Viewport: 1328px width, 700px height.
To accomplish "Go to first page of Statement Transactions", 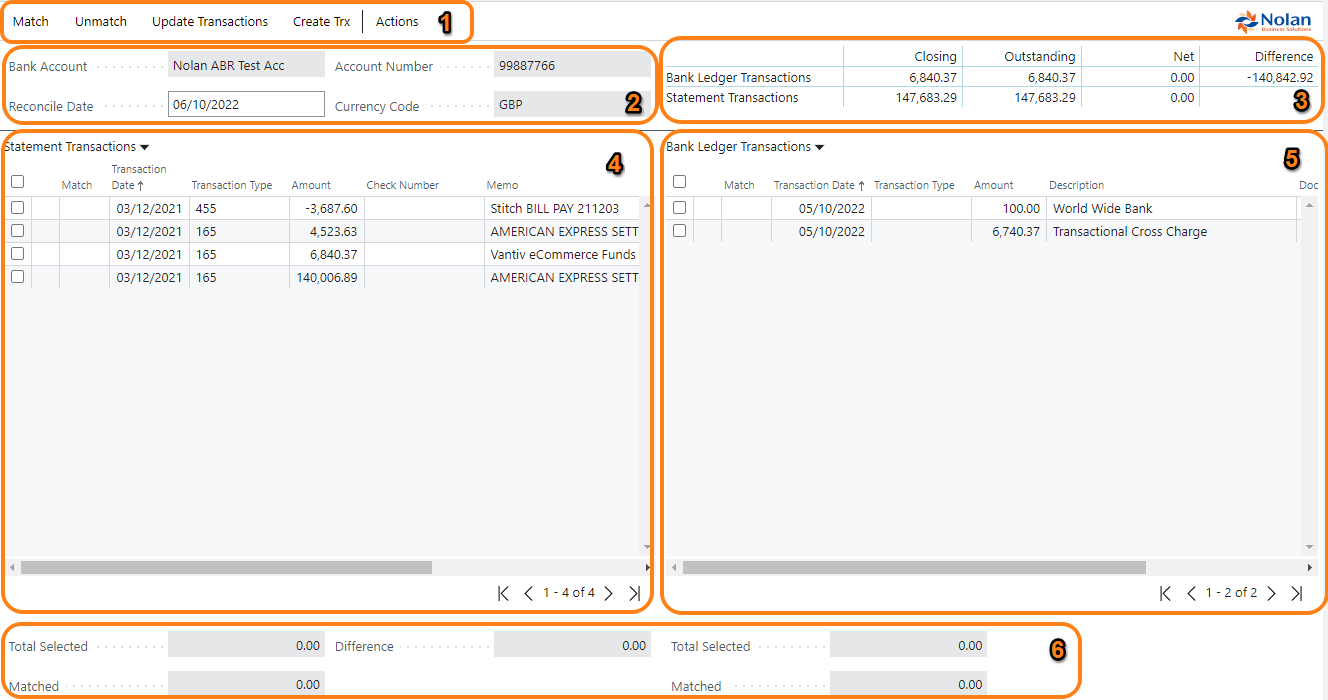I will click(503, 593).
